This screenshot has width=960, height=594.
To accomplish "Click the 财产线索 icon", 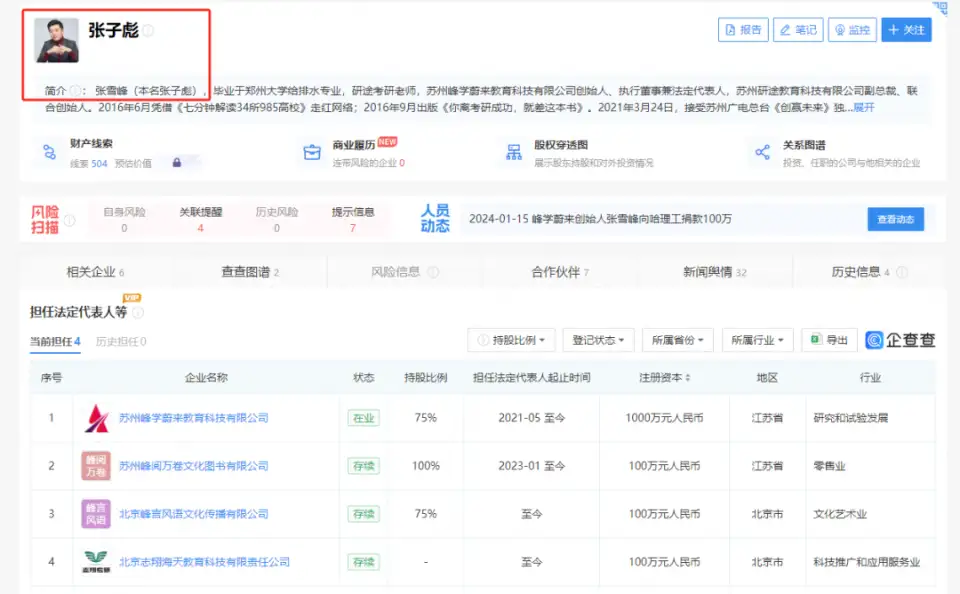I will click(49, 153).
